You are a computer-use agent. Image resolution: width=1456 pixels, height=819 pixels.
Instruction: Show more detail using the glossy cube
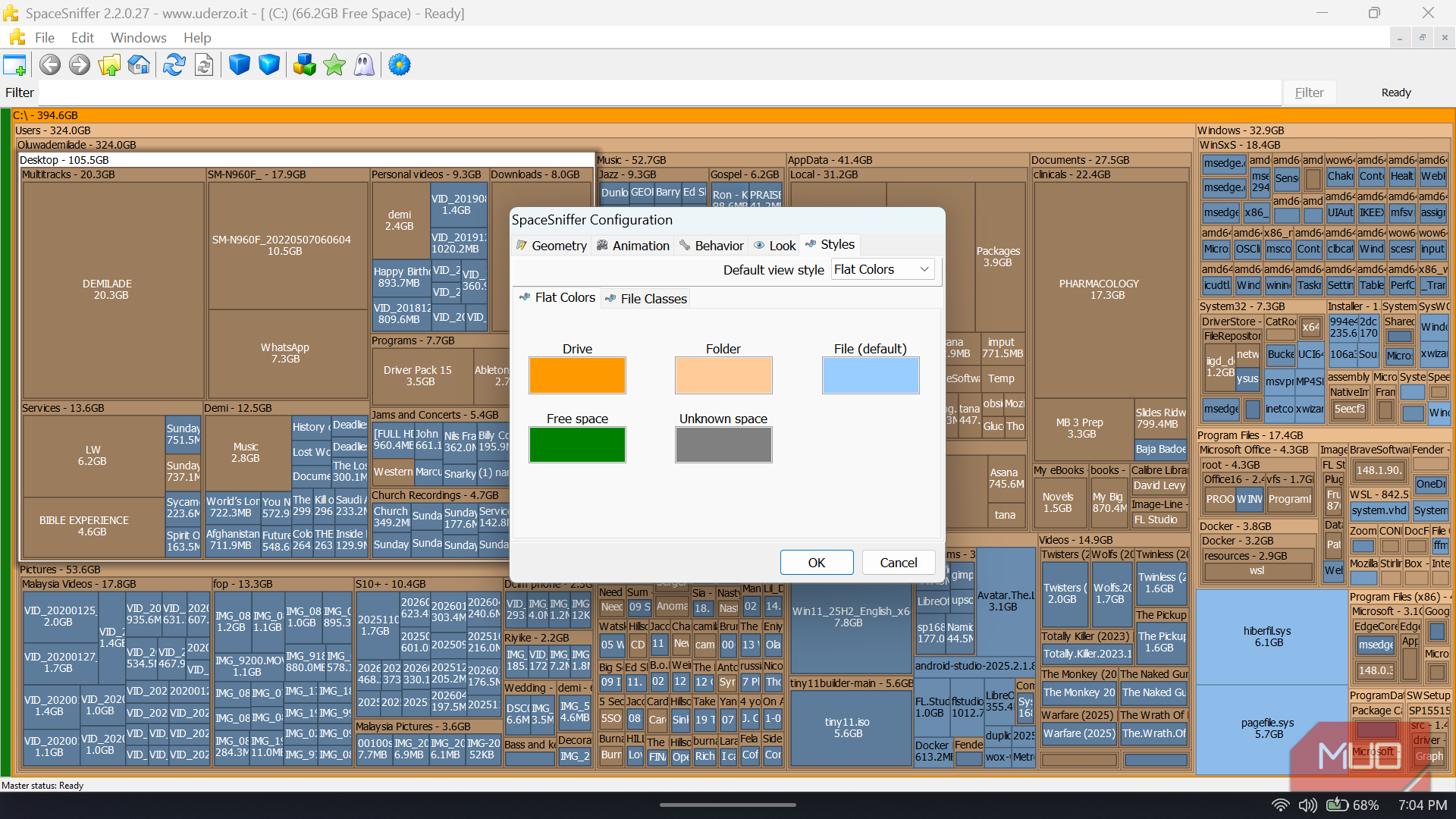click(x=269, y=65)
